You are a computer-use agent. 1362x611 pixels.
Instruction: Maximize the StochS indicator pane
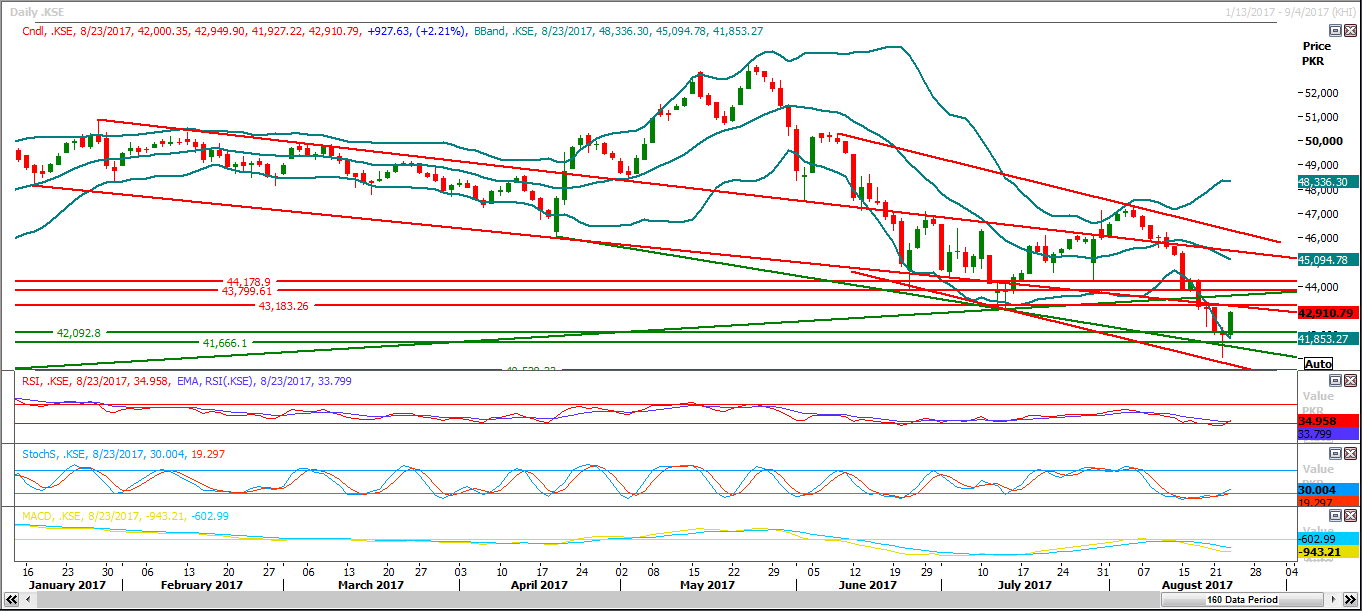point(1335,453)
